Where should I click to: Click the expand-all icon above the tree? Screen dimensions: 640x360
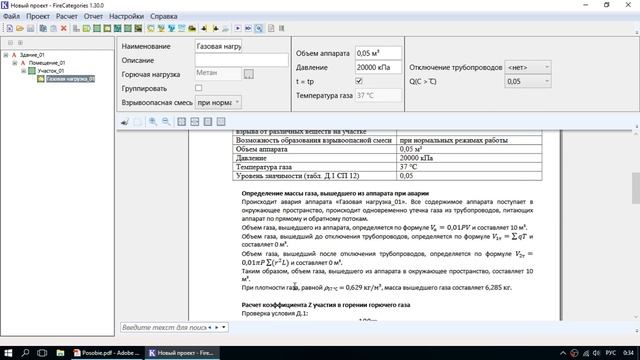pyautogui.click(x=20, y=42)
